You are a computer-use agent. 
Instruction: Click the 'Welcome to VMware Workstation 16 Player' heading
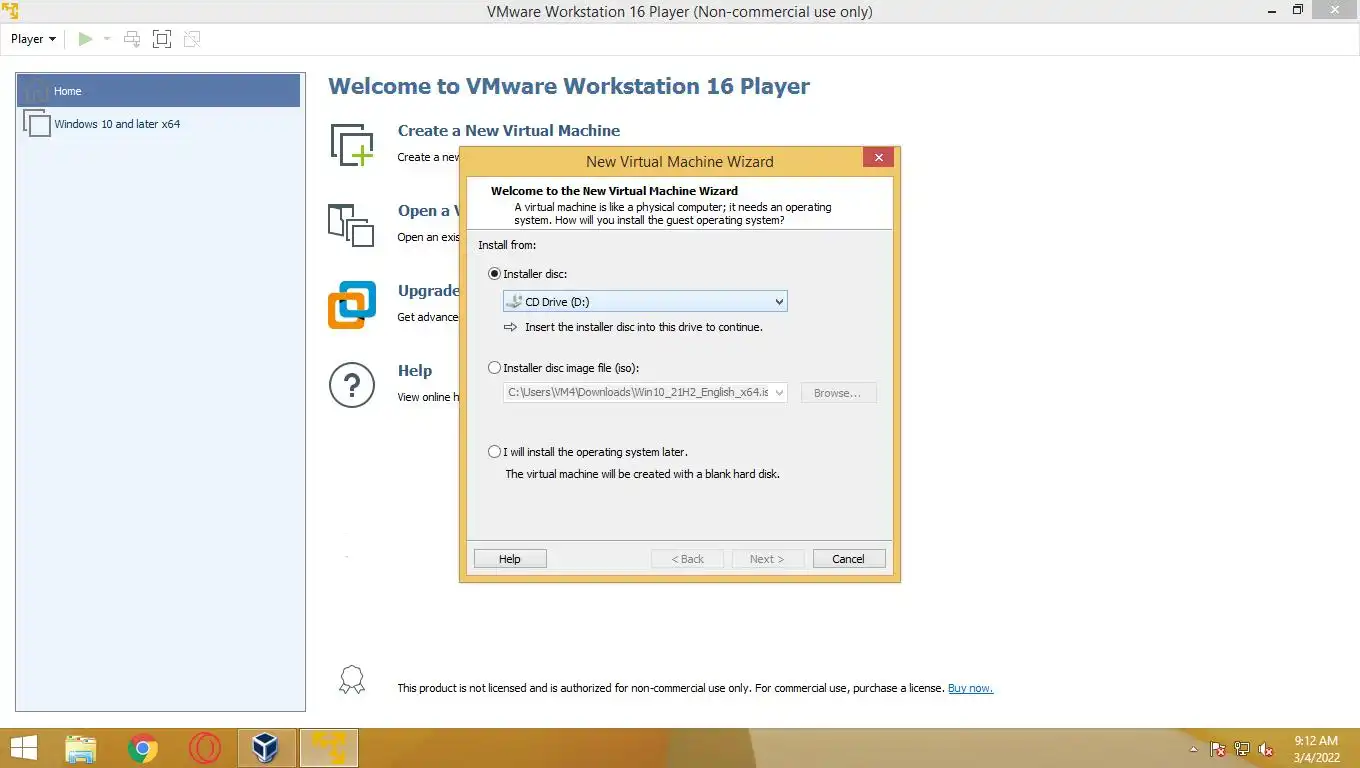[569, 86]
